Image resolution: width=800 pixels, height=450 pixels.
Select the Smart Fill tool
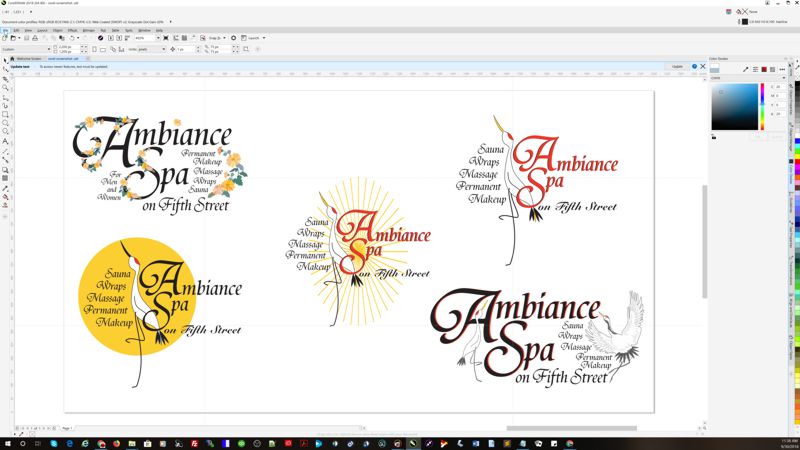point(6,205)
